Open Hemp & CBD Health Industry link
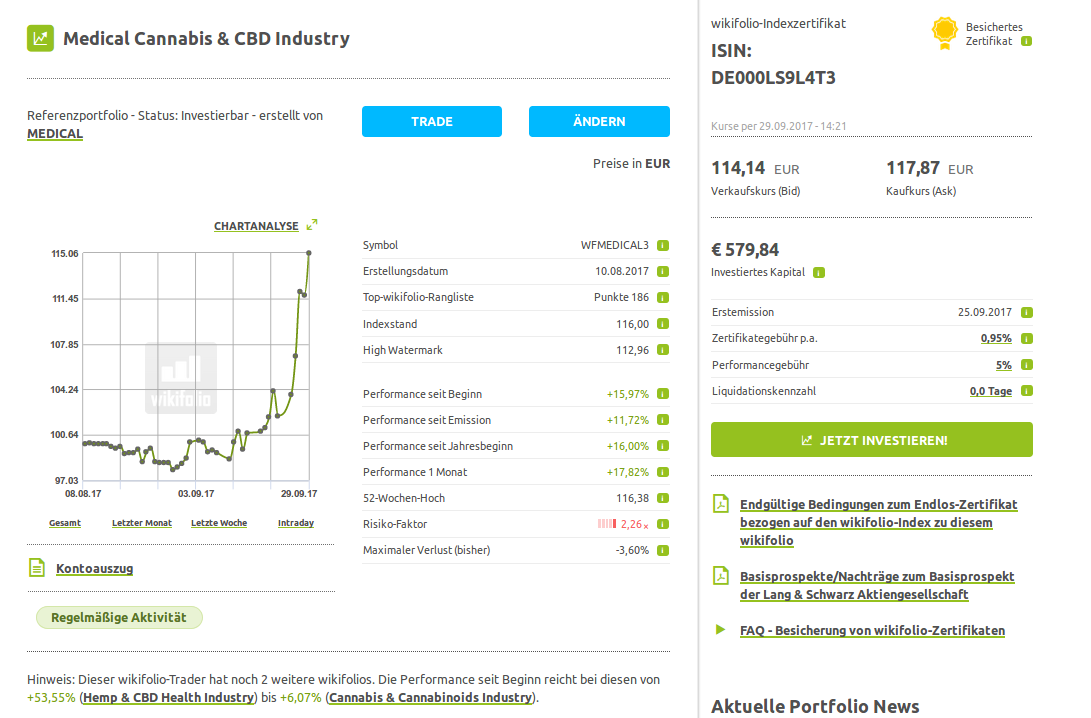This screenshot has height=718, width=1091. point(168,697)
